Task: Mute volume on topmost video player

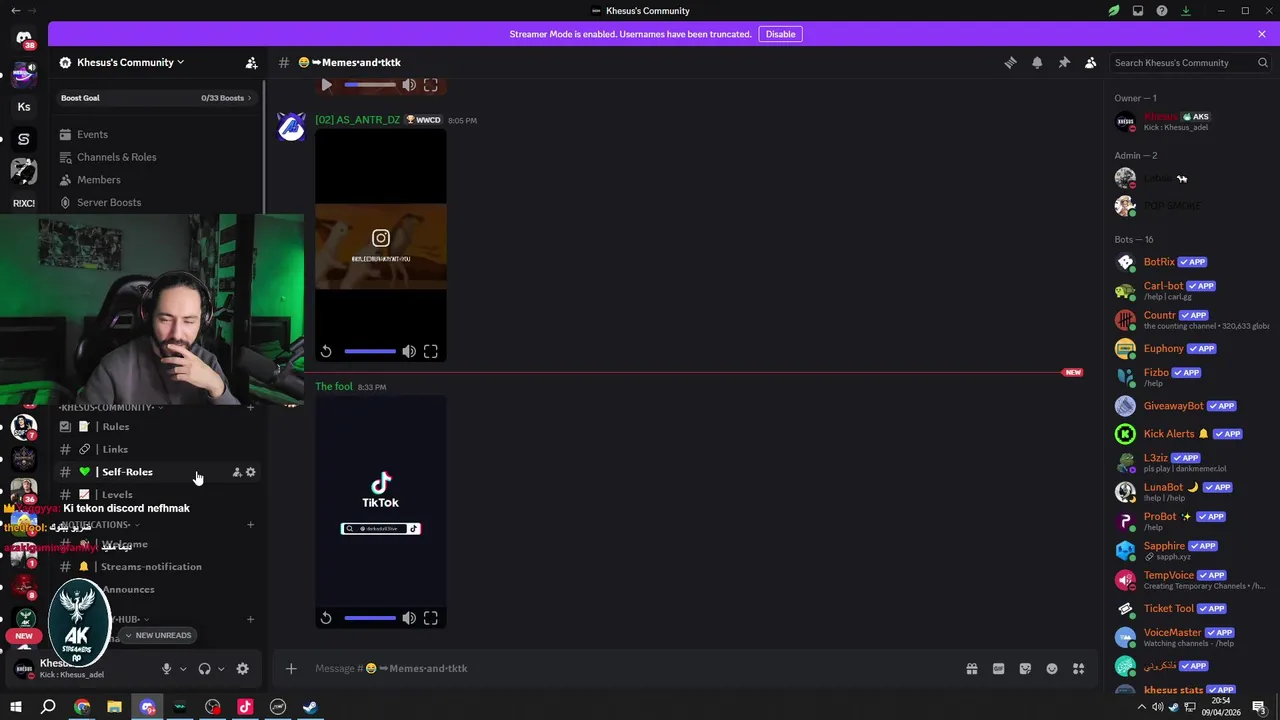Action: tap(409, 85)
